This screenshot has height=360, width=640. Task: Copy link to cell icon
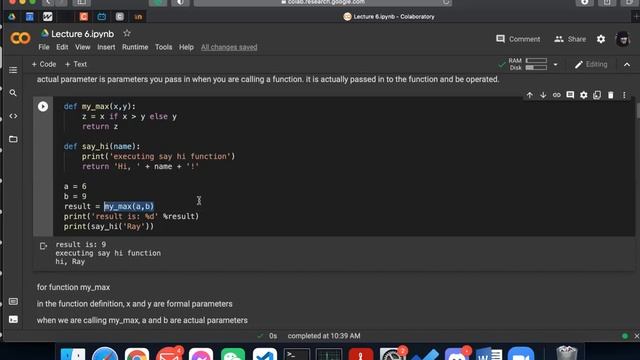pos(556,95)
